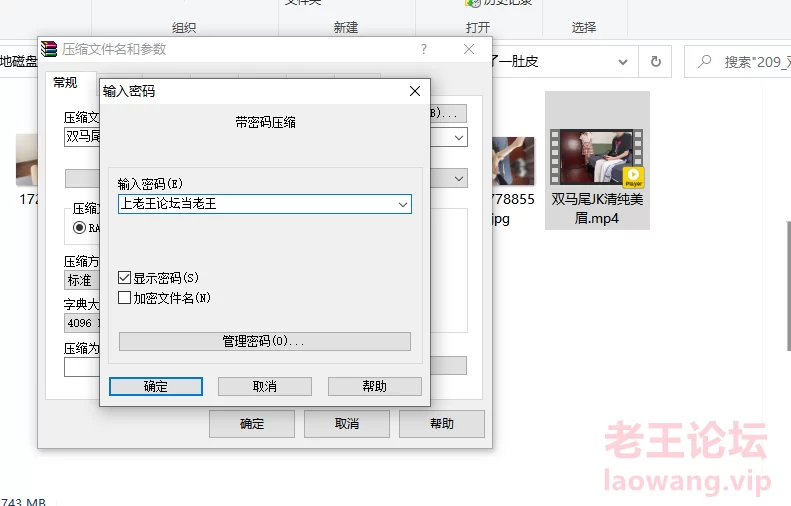Click 确定 in 压缩文件名和参数 window
Screen dimensions: 791x506
(252, 424)
